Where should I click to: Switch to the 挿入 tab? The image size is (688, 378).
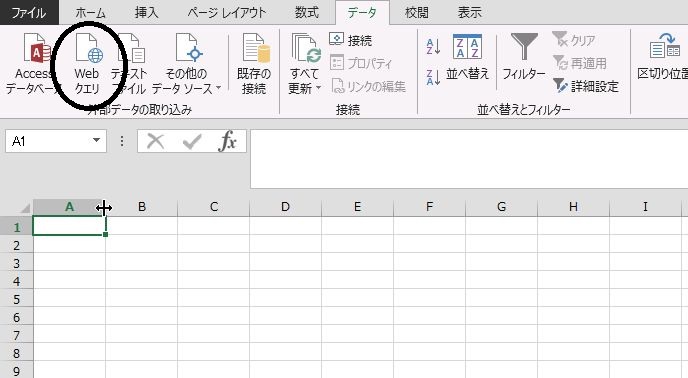pyautogui.click(x=147, y=12)
